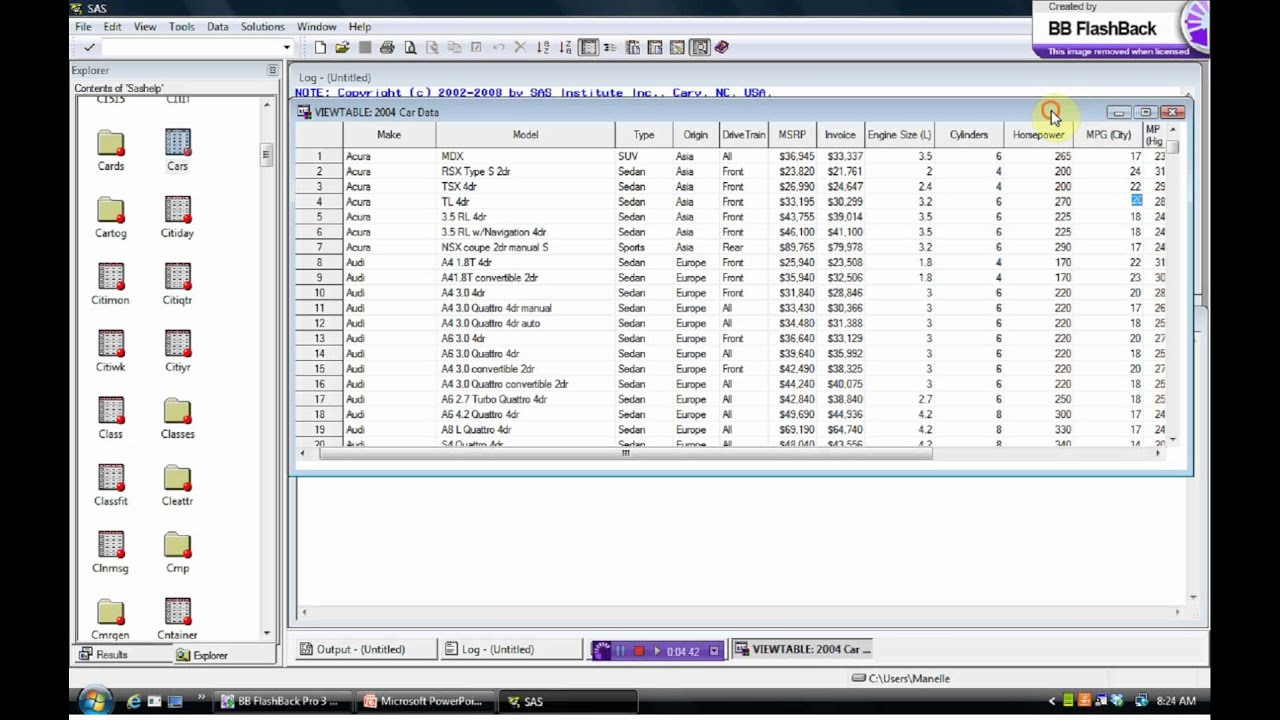Open the View menu
Screen dimensions: 1280x720
point(145,27)
